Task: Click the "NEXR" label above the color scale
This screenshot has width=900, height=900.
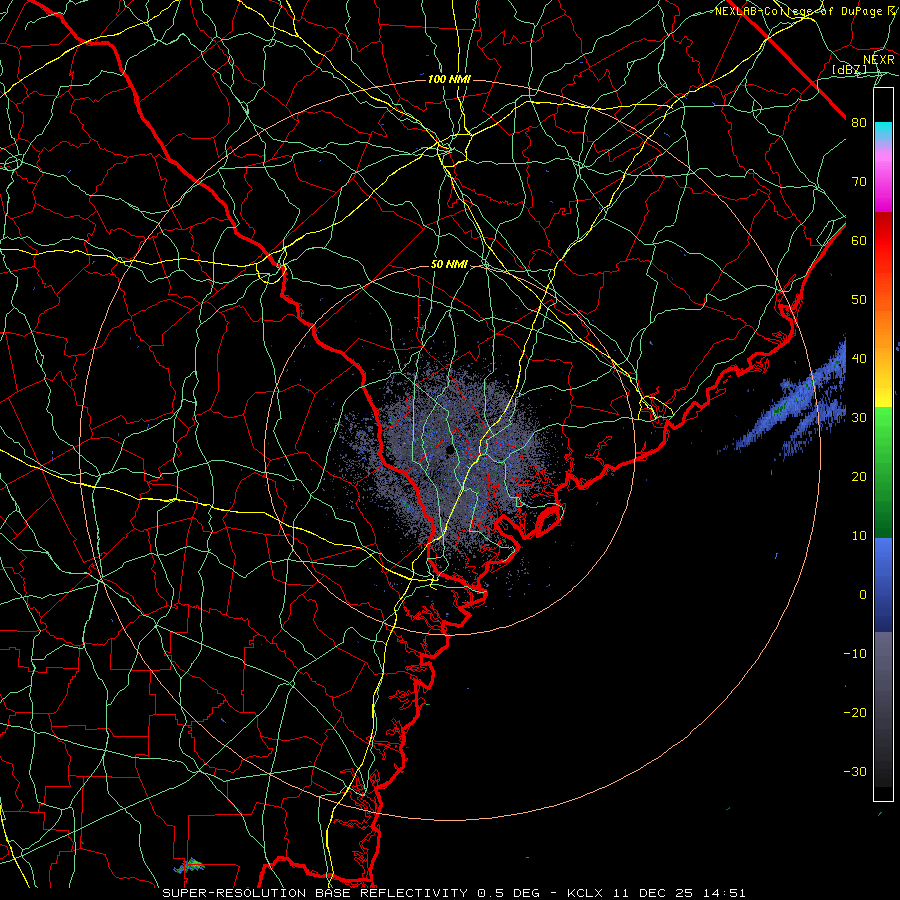Action: [x=878, y=60]
